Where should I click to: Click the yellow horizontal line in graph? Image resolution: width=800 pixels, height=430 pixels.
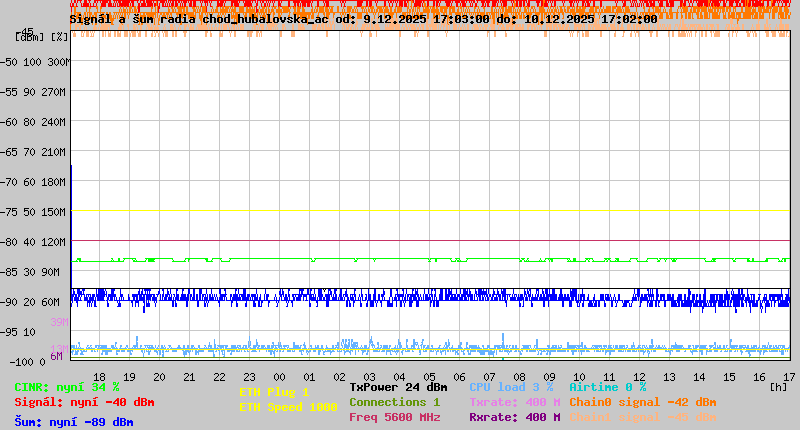430,211
